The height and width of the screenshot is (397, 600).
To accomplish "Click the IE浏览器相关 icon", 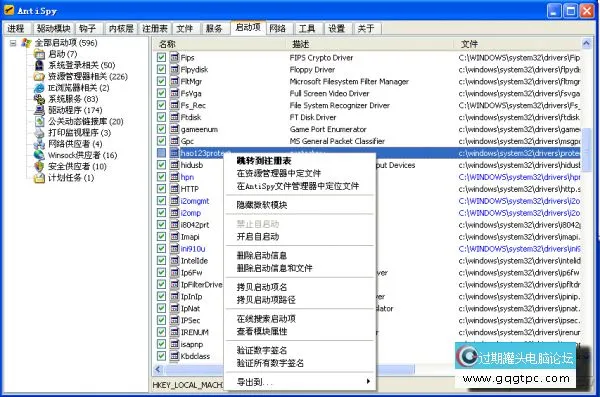I will (39, 88).
